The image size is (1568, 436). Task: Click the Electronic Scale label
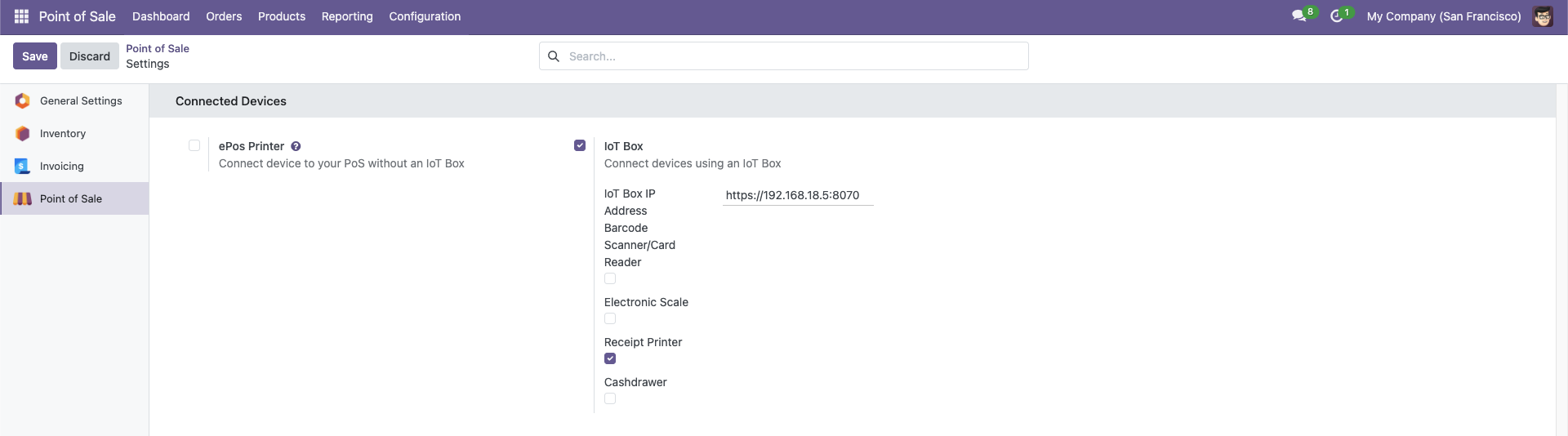point(646,302)
